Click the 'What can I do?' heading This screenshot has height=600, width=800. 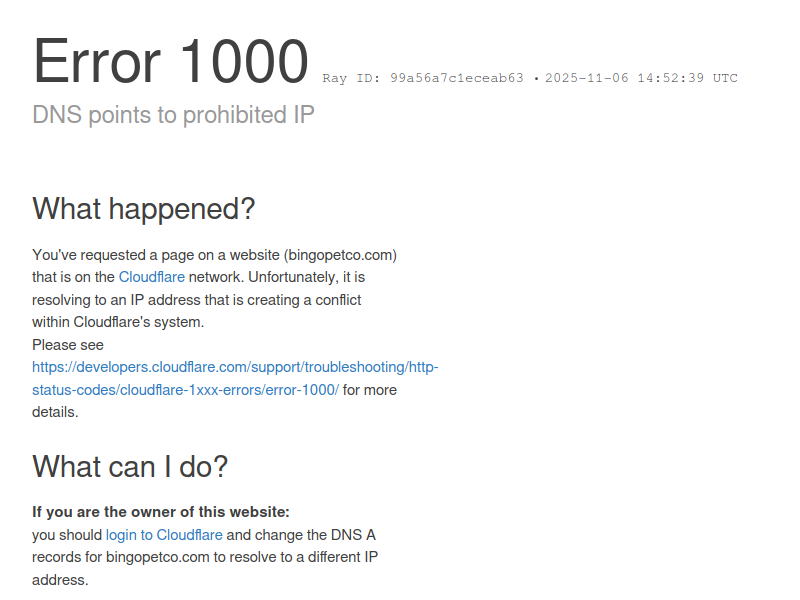130,467
